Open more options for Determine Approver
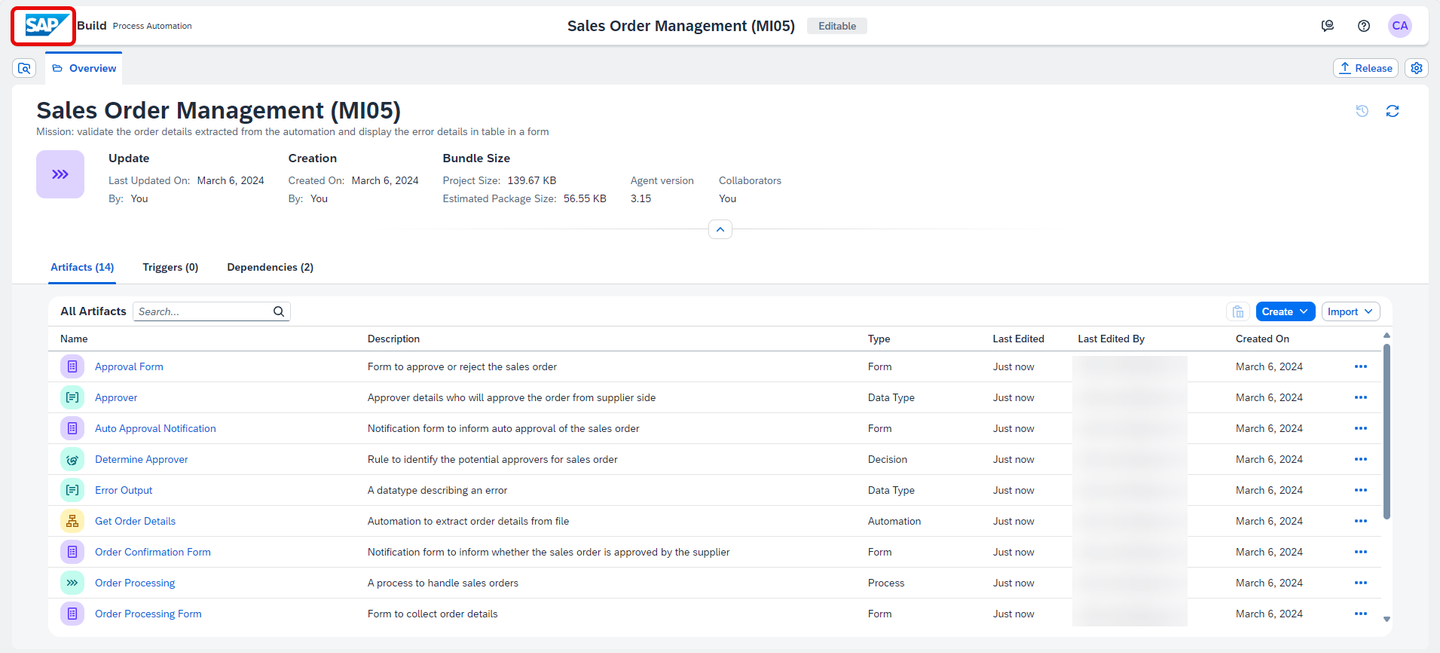 [x=1360, y=460]
